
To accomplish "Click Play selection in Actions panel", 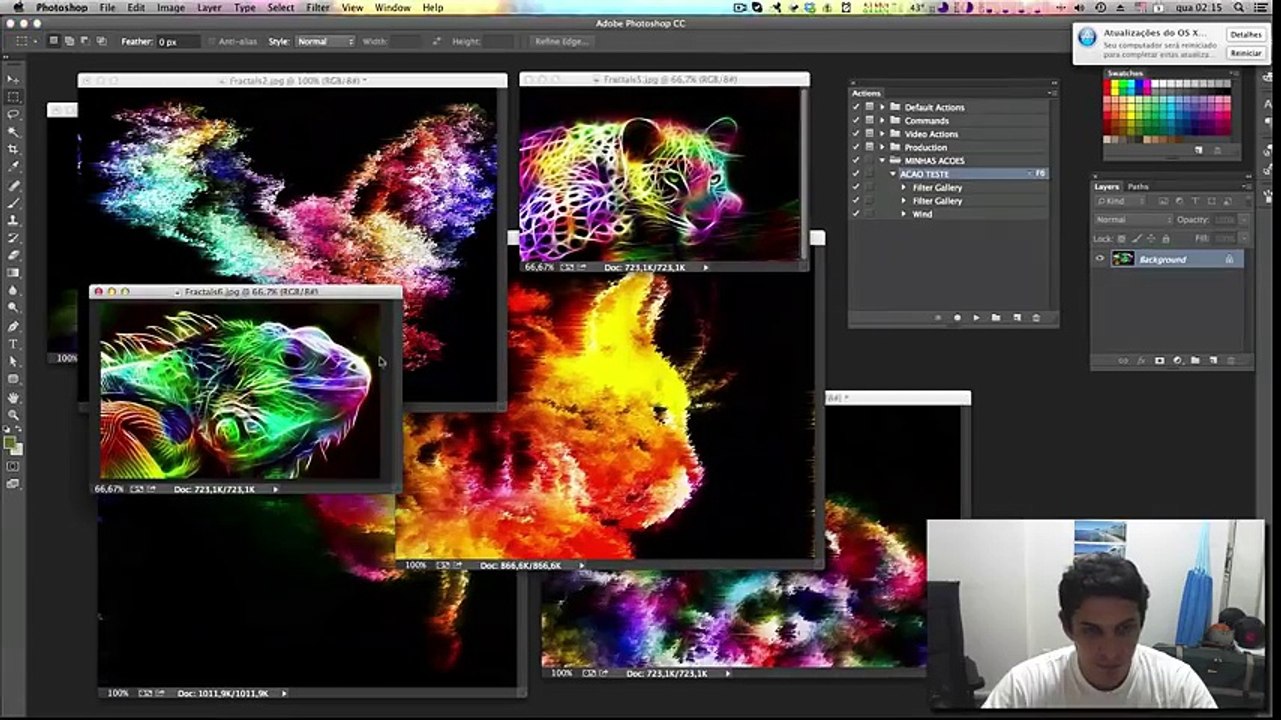I will click(x=977, y=318).
